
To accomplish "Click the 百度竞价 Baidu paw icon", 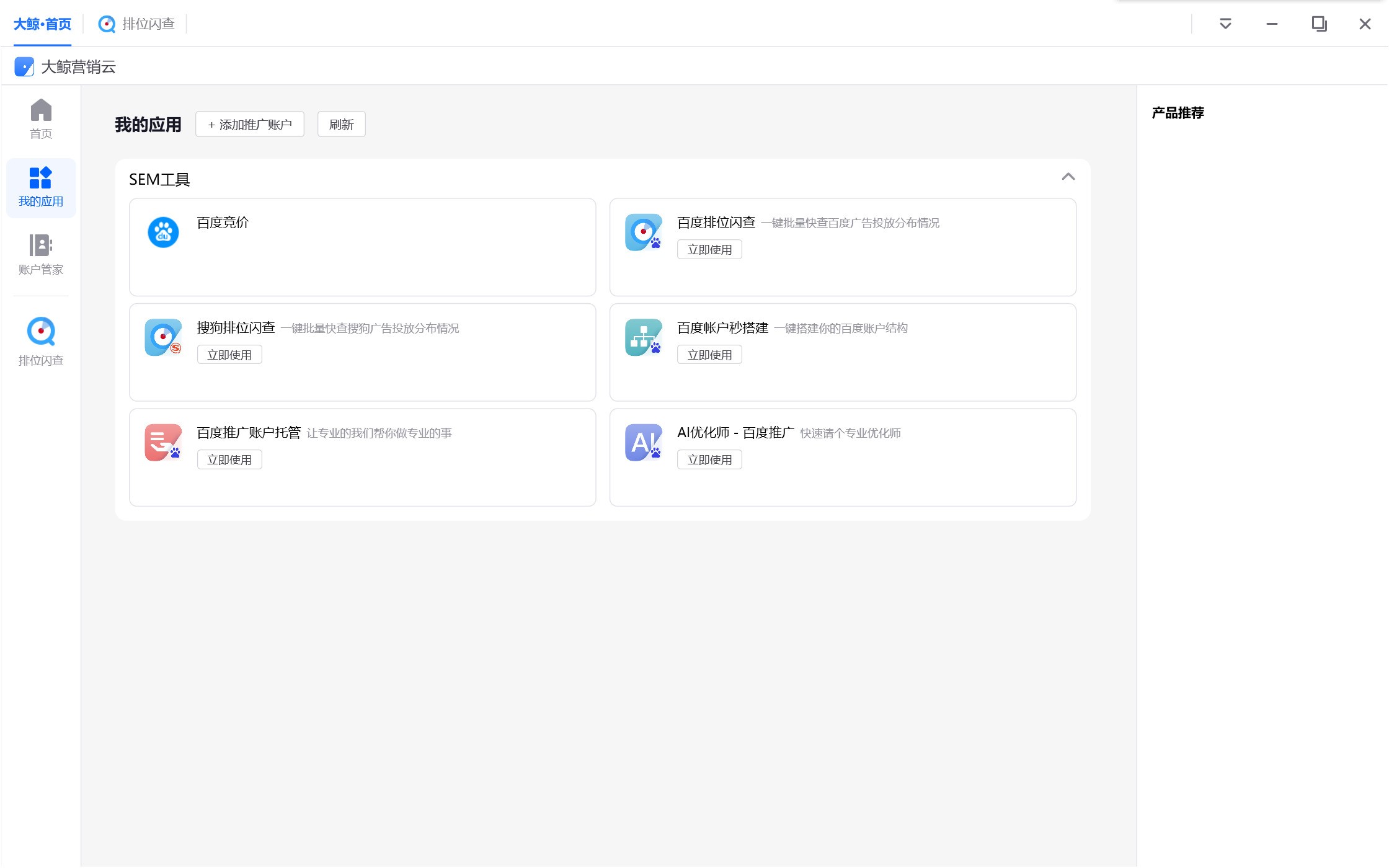I will click(x=163, y=232).
